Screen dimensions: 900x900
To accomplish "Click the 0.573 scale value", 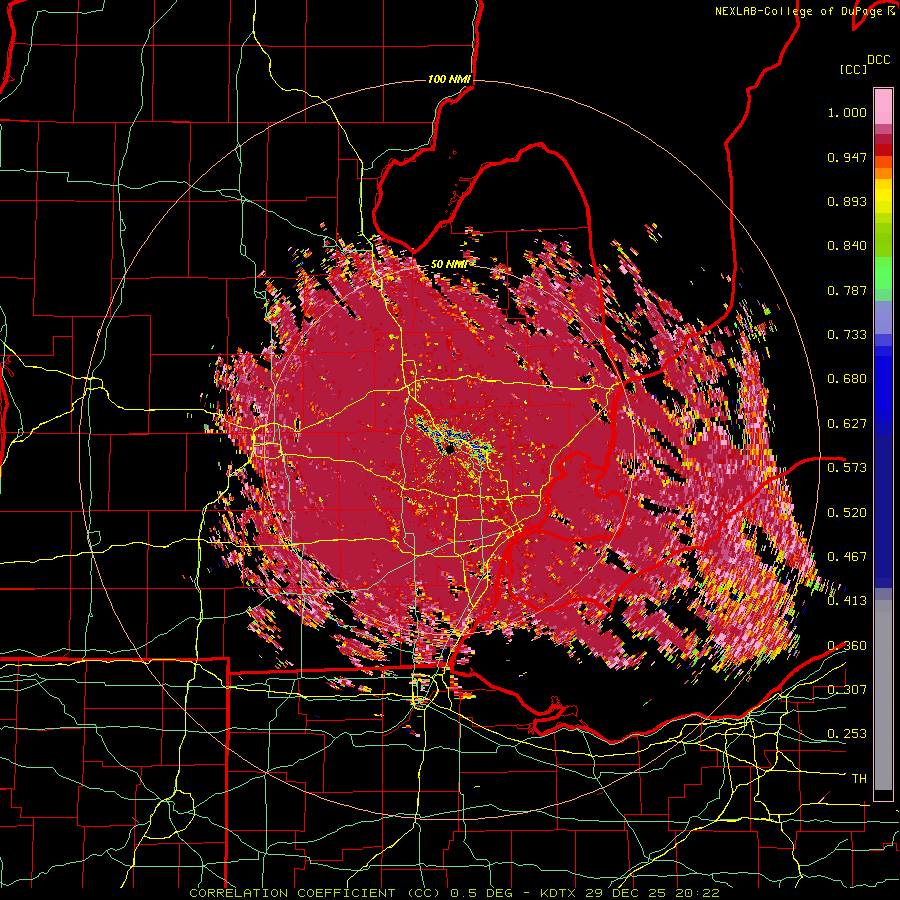I will pos(847,468).
